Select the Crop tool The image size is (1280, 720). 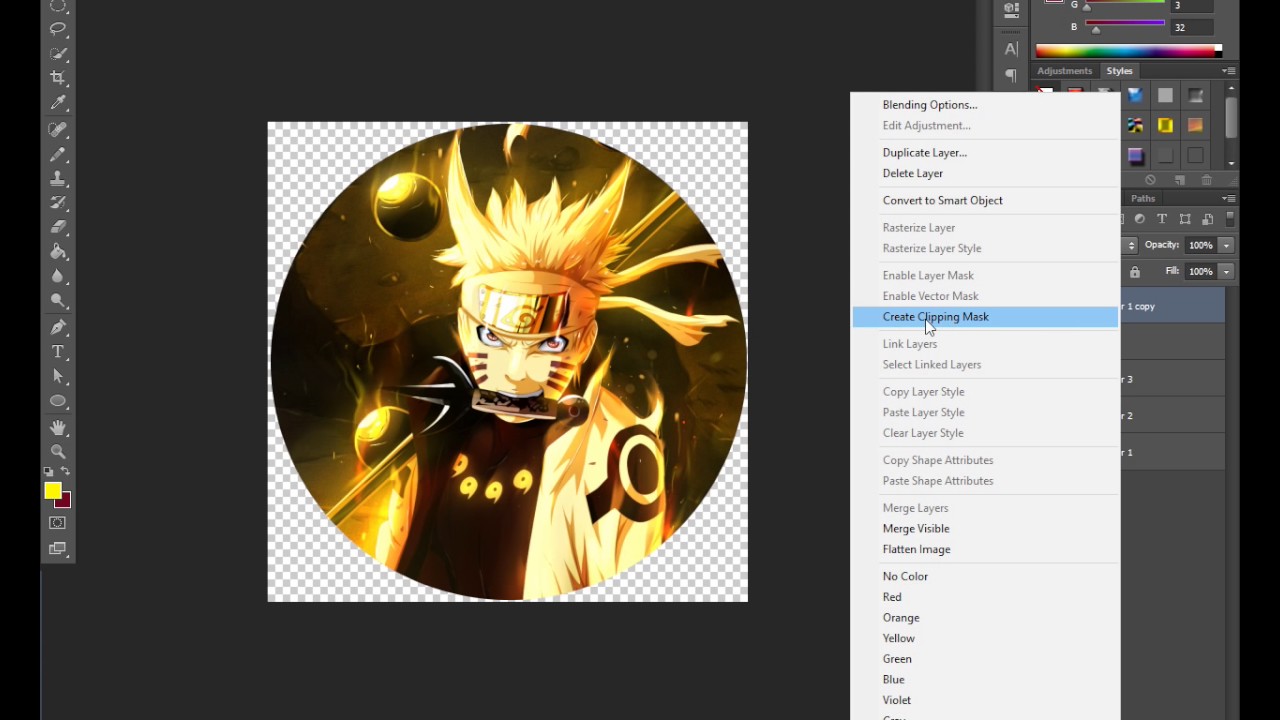(x=58, y=78)
